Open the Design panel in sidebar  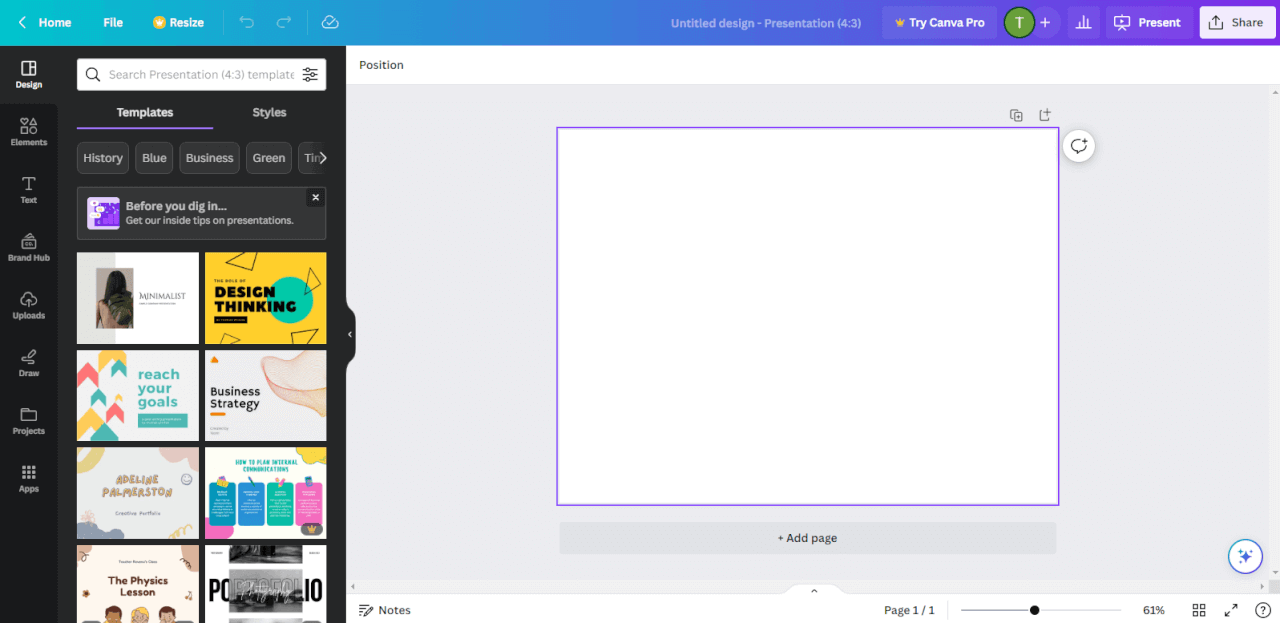tap(28, 74)
